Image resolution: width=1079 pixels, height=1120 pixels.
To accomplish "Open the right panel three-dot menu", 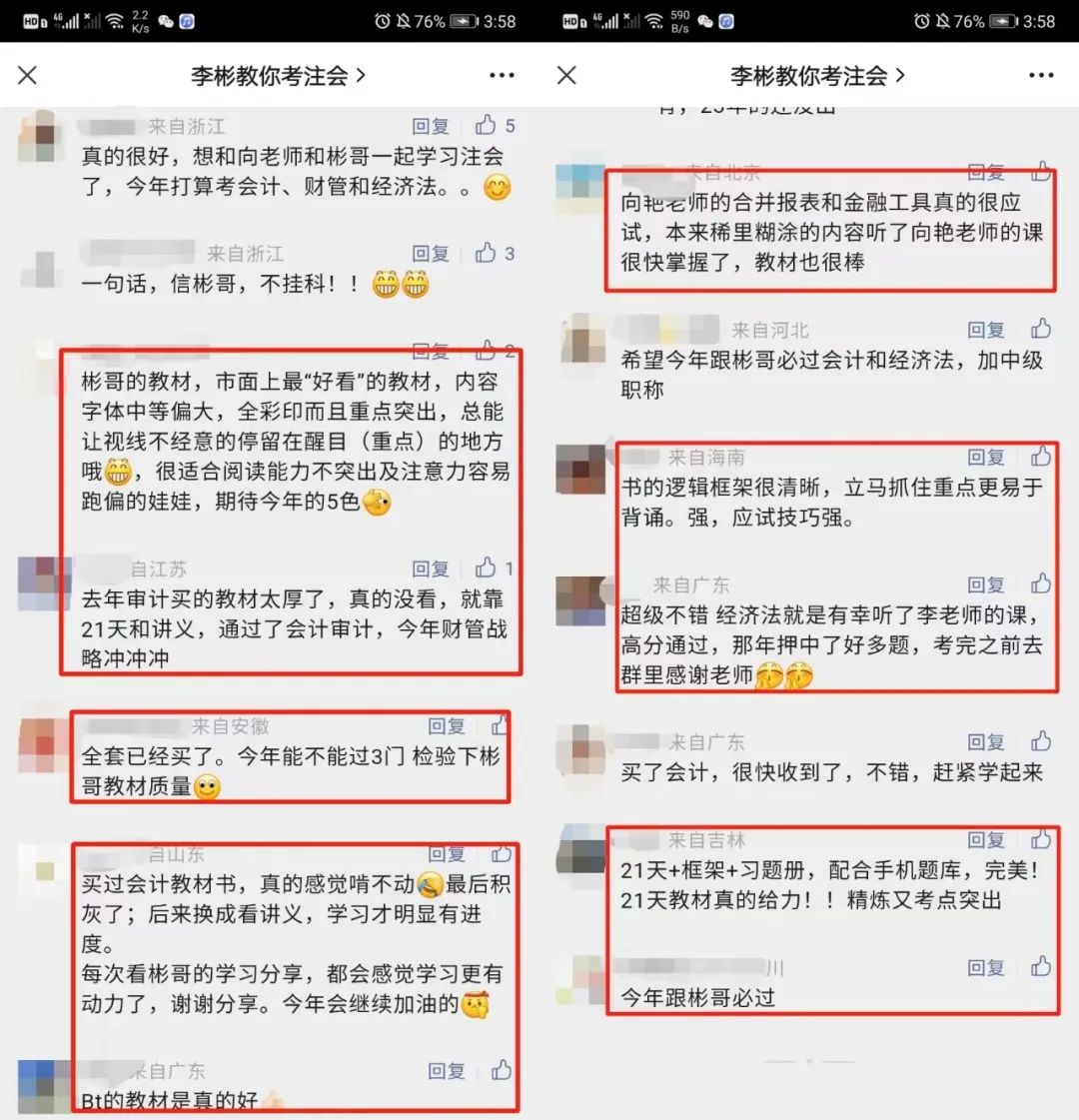I will coord(1041,75).
